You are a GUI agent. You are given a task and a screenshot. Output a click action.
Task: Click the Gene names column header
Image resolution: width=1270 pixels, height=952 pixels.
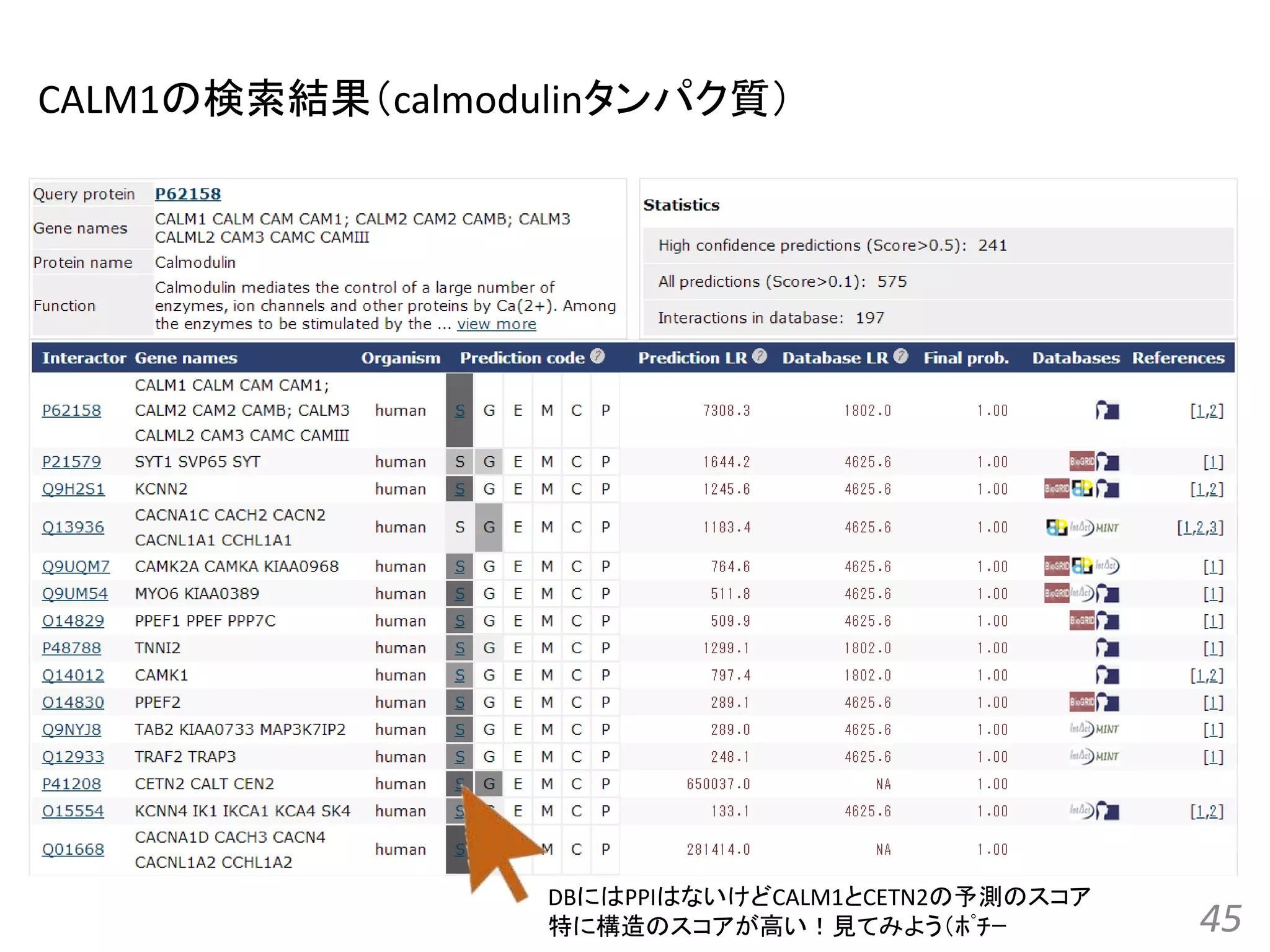(186, 358)
